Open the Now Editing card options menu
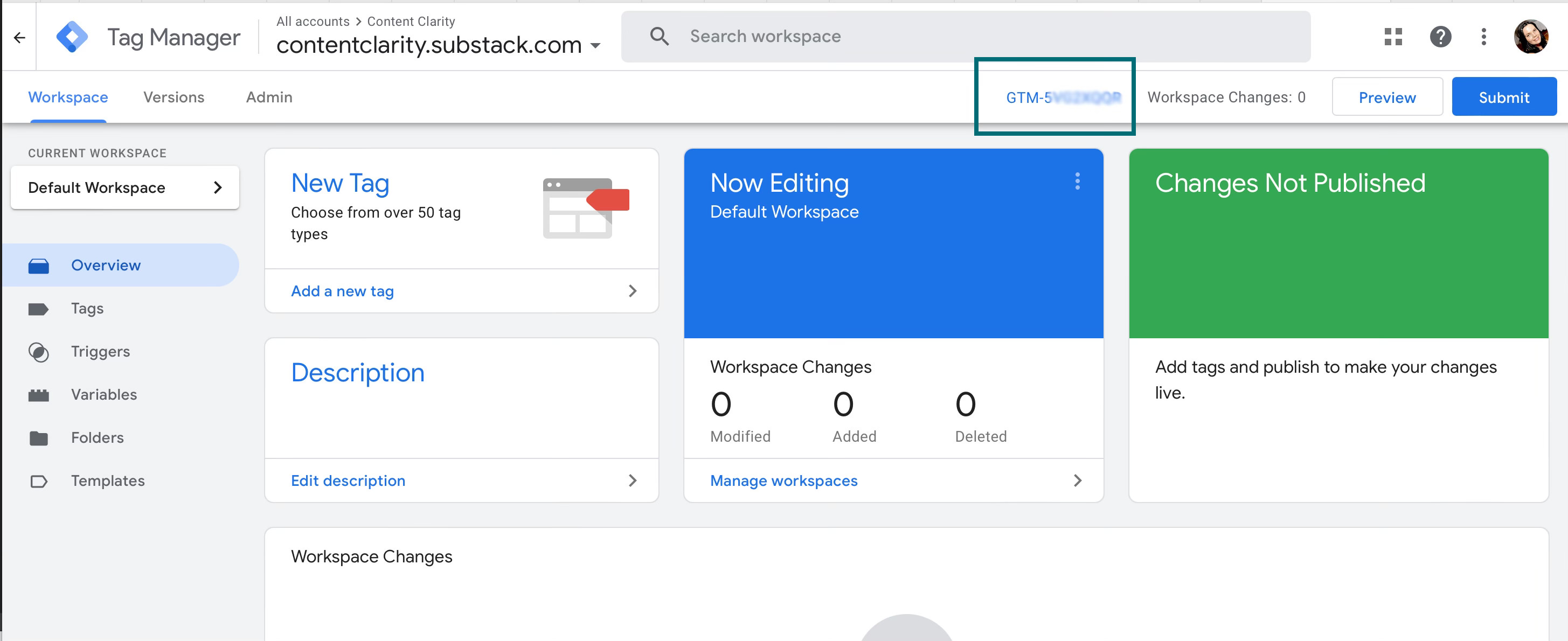1568x641 pixels. click(1077, 181)
